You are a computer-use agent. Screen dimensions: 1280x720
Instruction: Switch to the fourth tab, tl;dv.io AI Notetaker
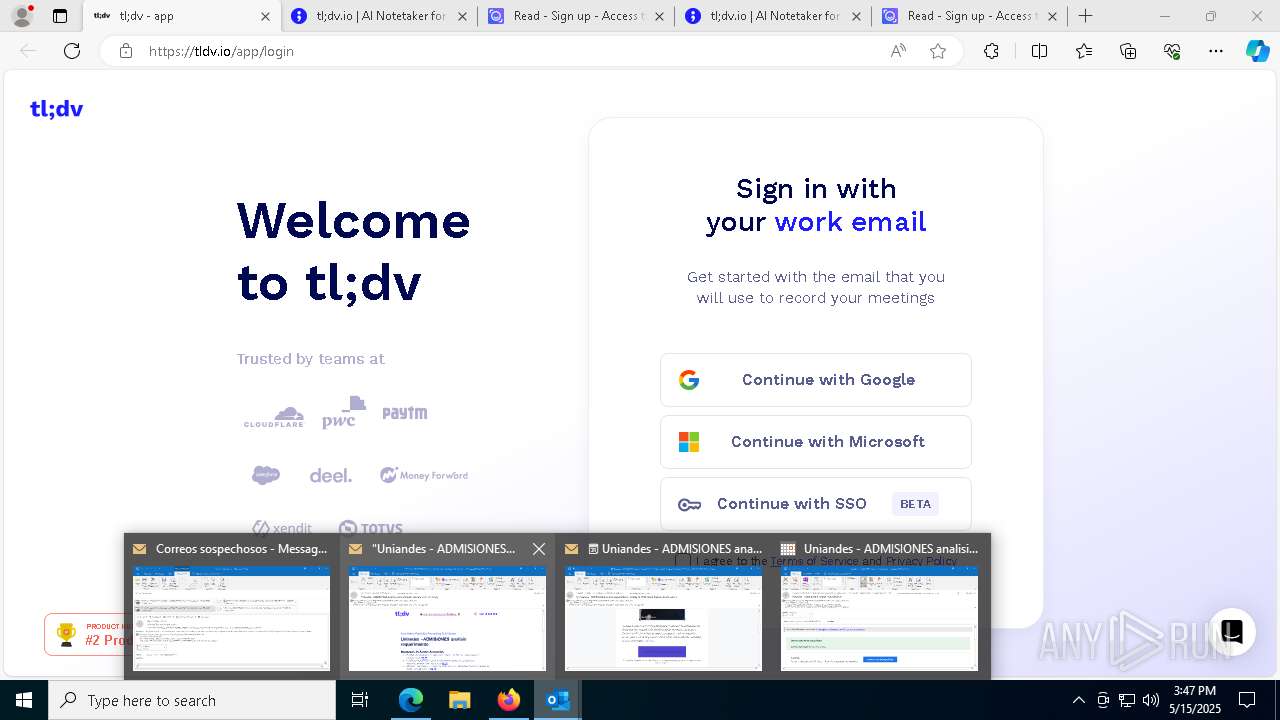pos(774,16)
